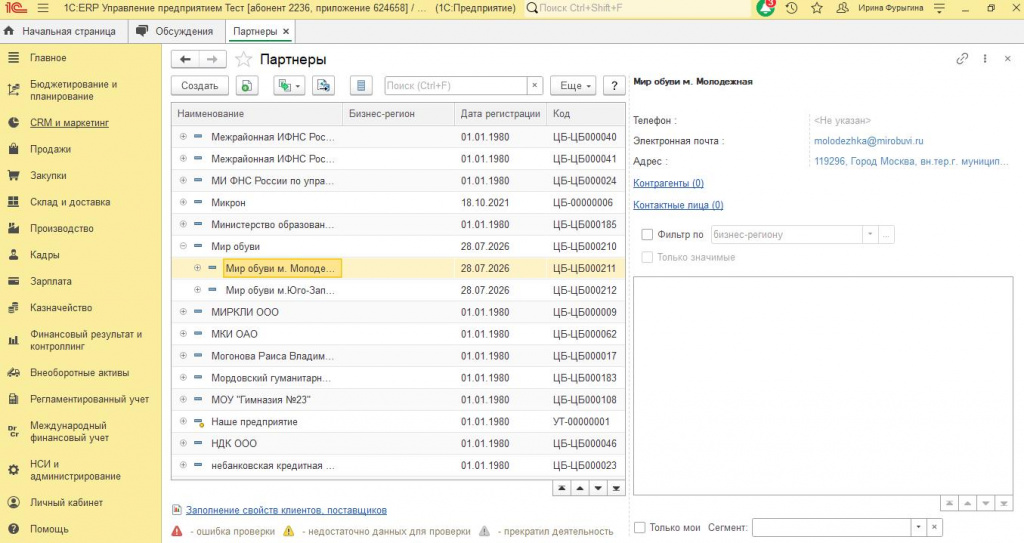Expand the Наше предприятие row
The width and height of the screenshot is (1024, 543).
click(183, 421)
